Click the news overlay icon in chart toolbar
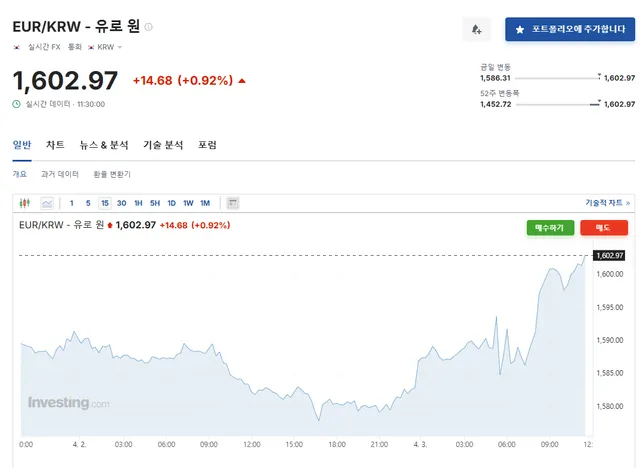The width and height of the screenshot is (640, 468). (233, 203)
